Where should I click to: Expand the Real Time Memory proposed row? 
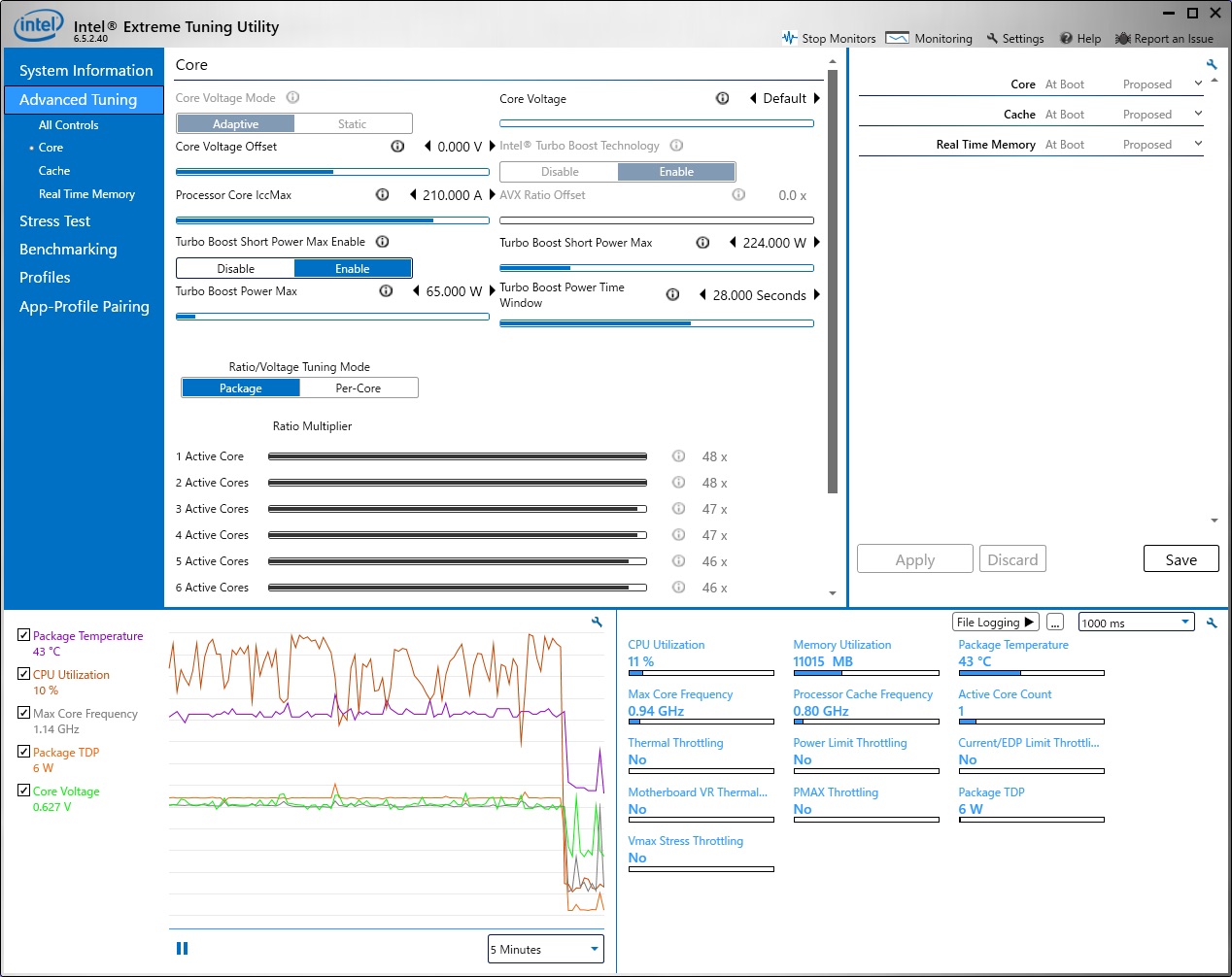point(1198,144)
